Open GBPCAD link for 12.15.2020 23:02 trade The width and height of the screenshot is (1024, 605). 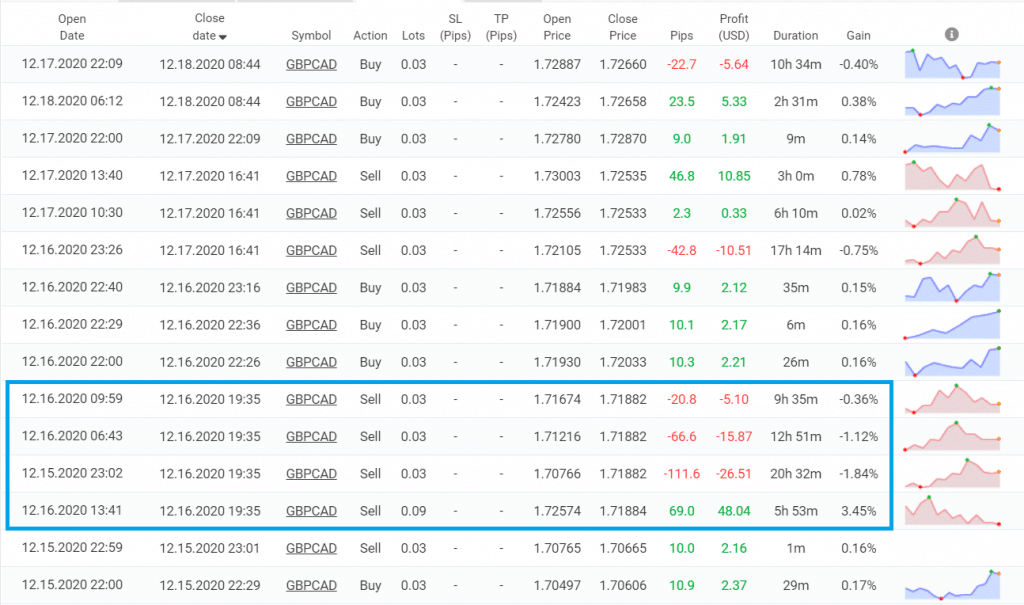coord(311,474)
